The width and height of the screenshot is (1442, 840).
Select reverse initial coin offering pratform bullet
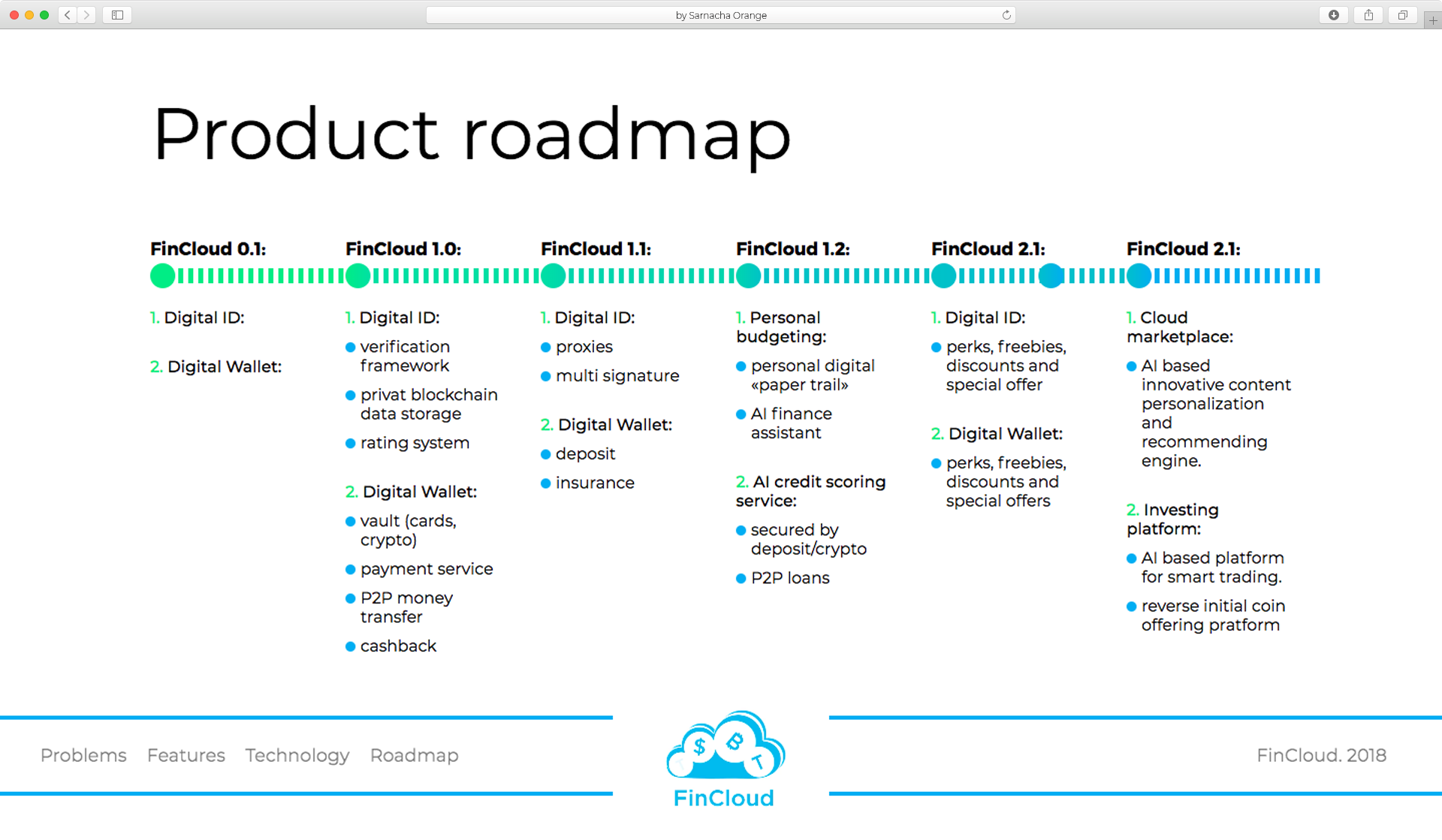pyautogui.click(x=1206, y=616)
